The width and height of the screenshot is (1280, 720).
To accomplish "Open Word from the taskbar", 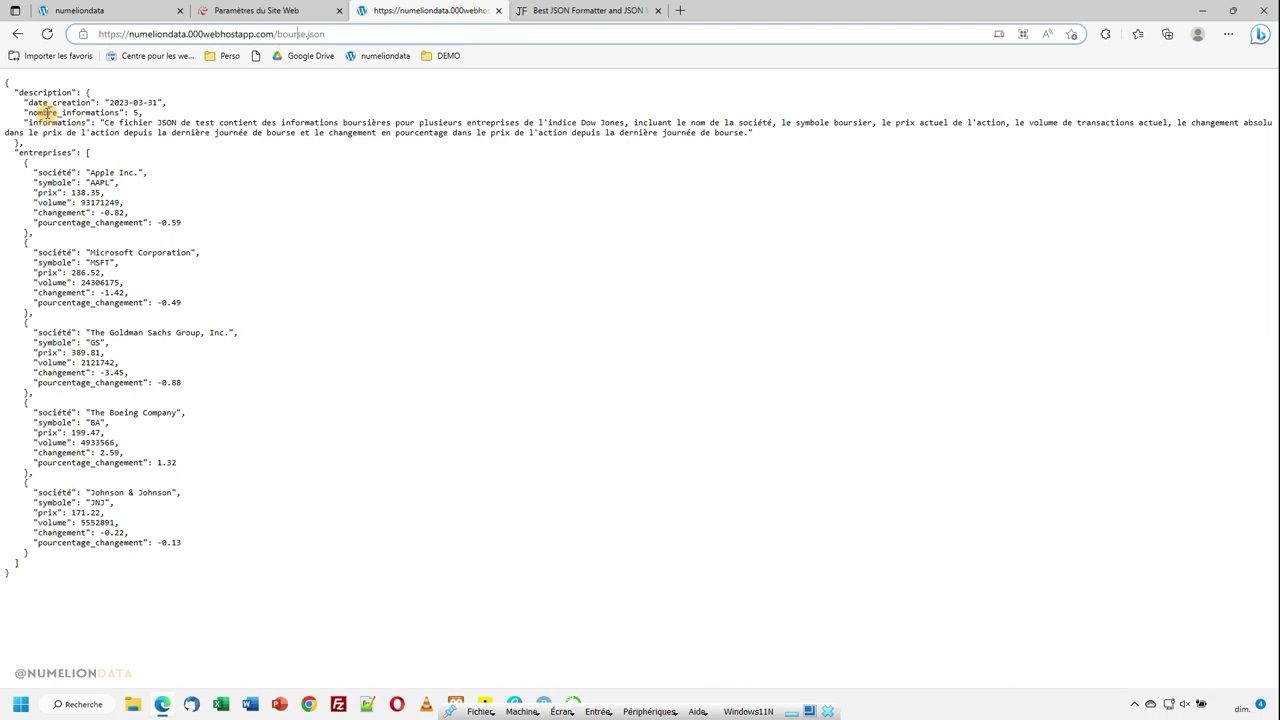I will (x=250, y=704).
